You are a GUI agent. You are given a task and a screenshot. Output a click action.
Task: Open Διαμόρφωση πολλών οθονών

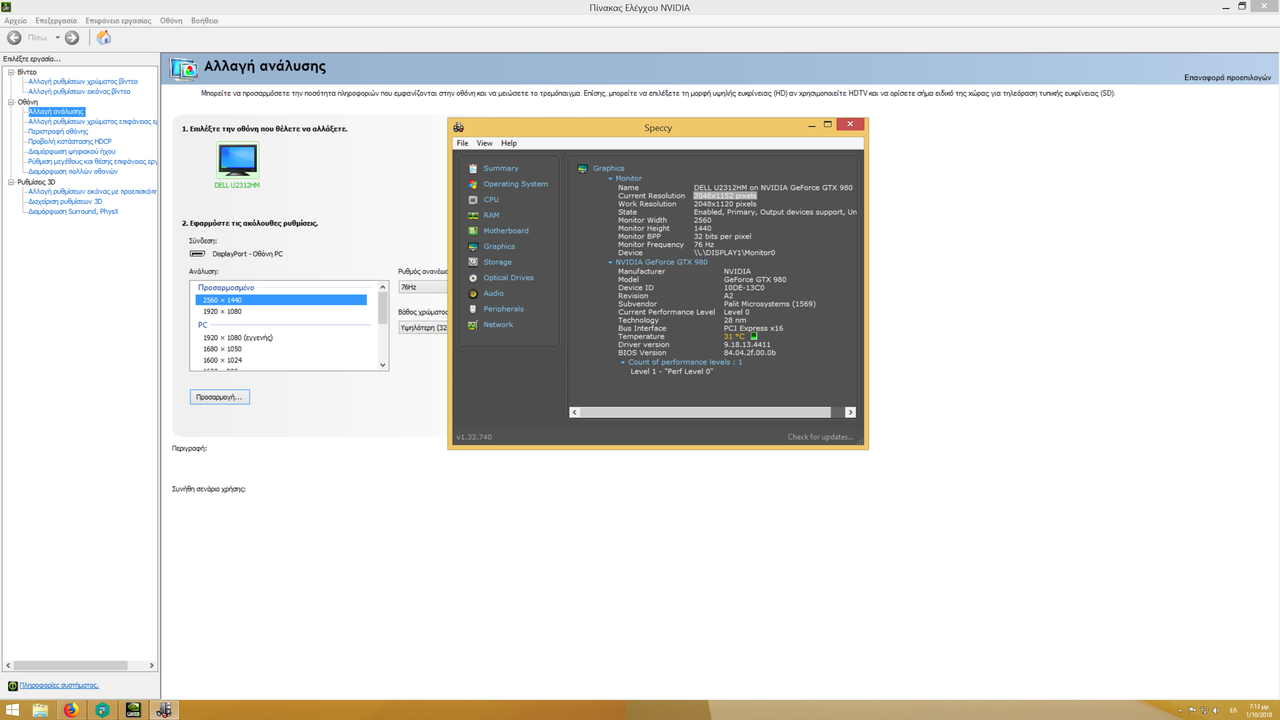[x=73, y=171]
